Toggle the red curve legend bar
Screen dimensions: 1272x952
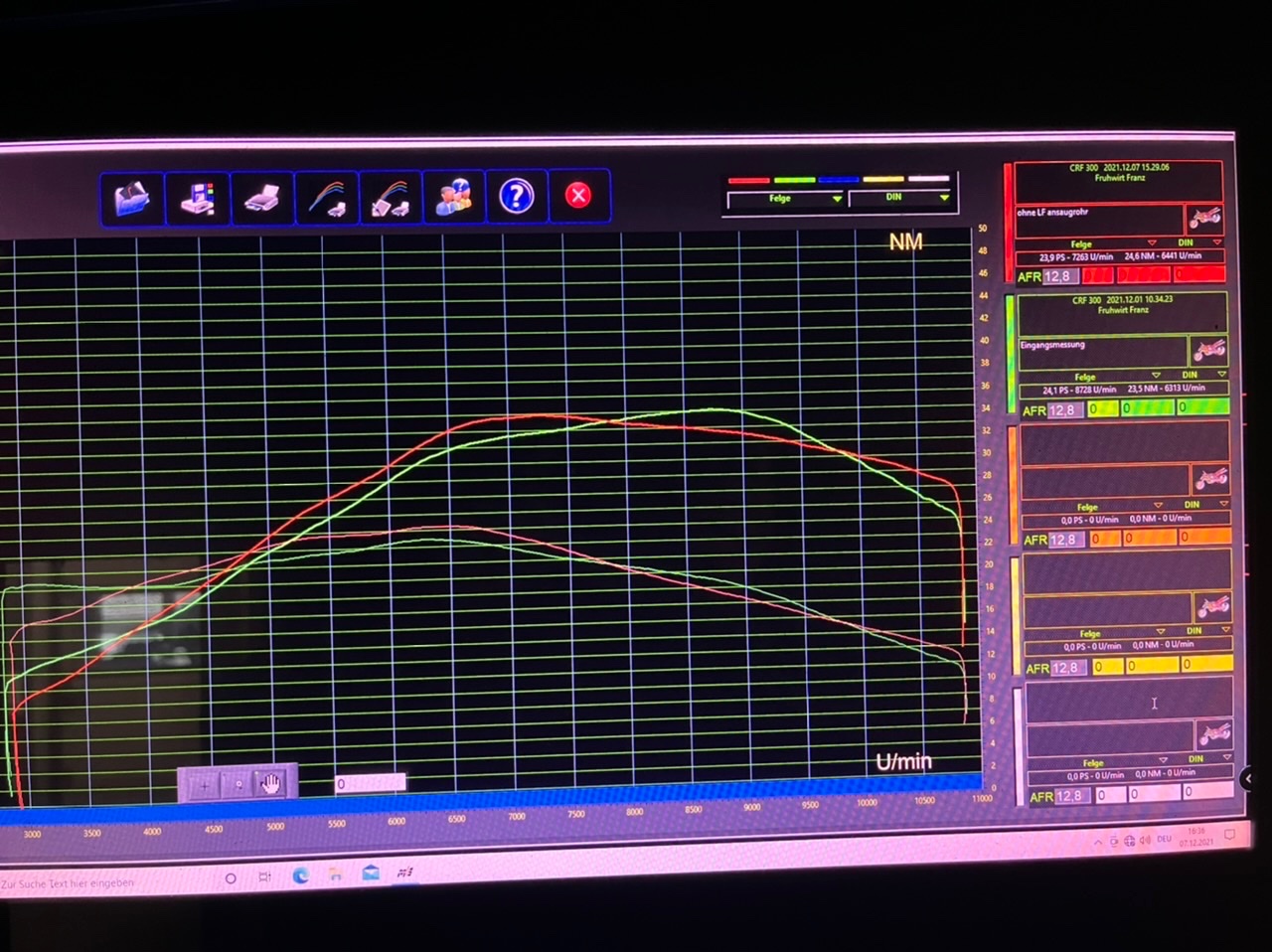(x=748, y=180)
